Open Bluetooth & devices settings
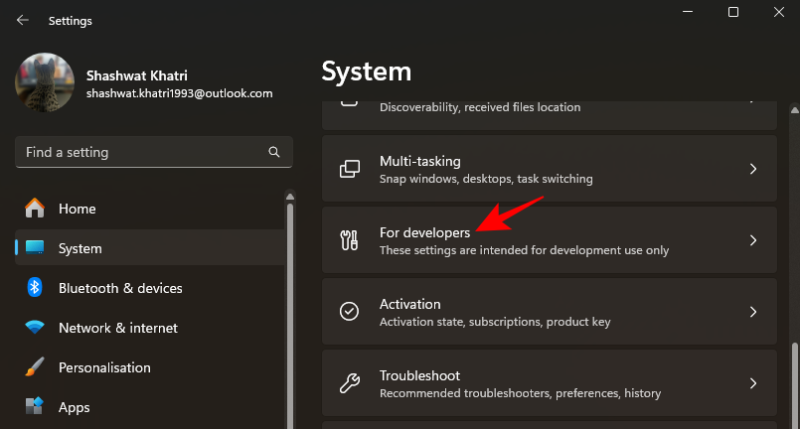 [120, 288]
